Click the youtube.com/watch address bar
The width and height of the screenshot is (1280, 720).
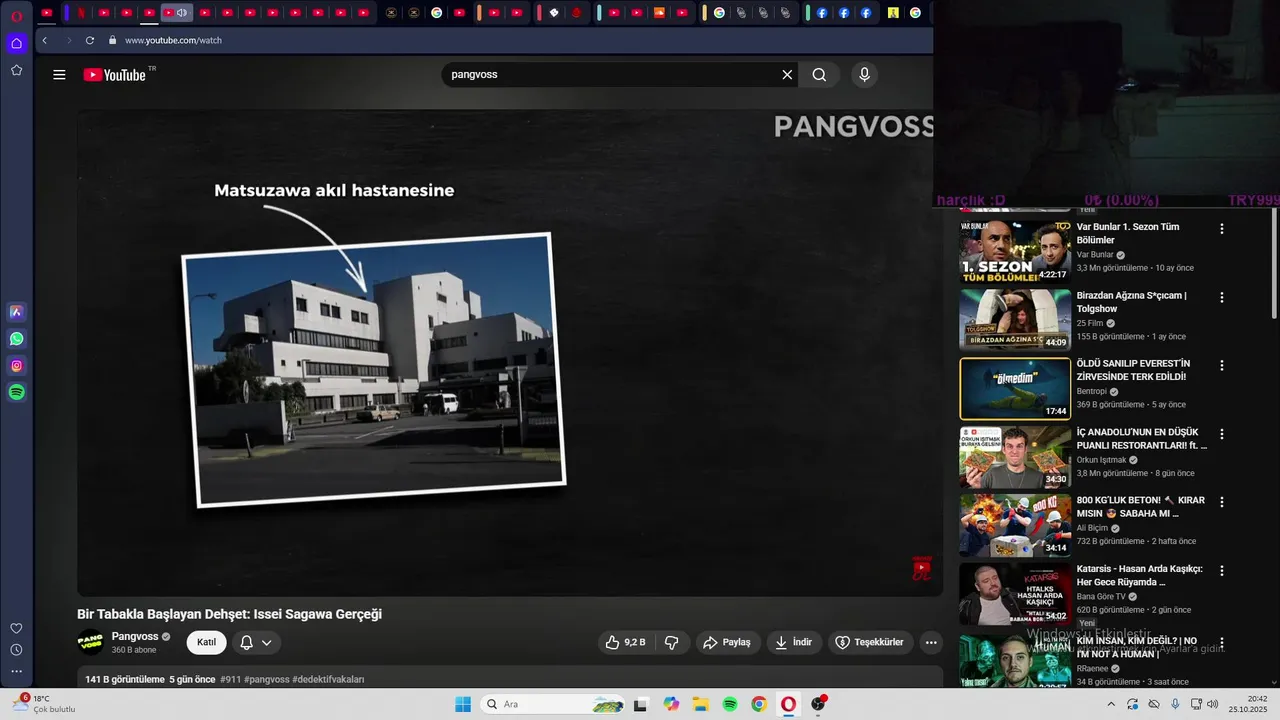pos(520,40)
